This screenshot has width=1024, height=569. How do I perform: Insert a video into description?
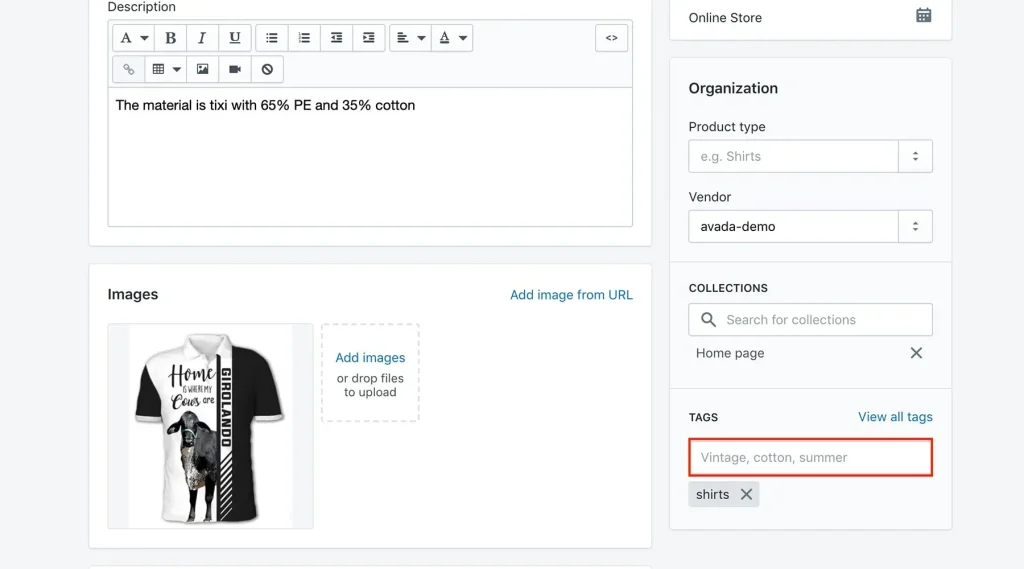235,69
